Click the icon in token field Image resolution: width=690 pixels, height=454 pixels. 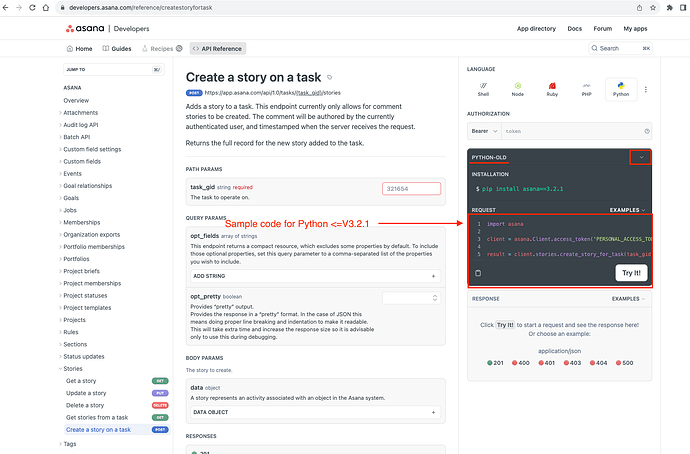coord(646,131)
